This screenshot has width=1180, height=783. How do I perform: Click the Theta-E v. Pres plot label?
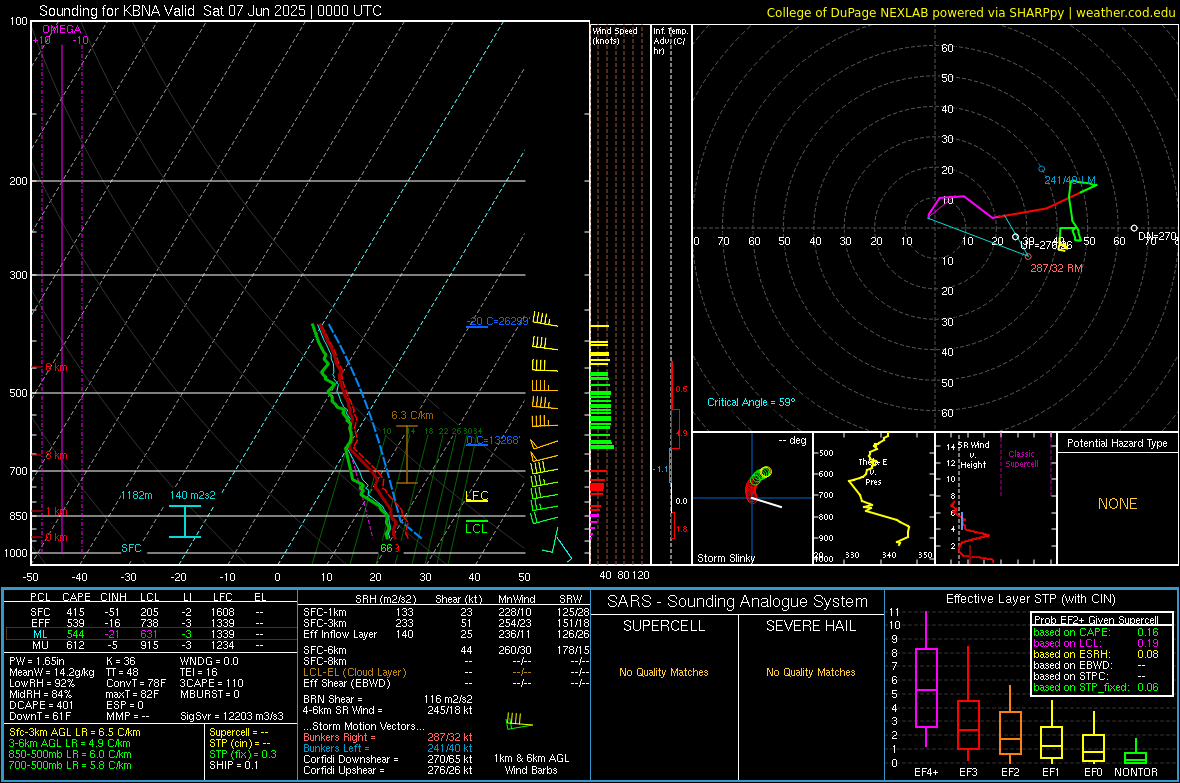873,471
